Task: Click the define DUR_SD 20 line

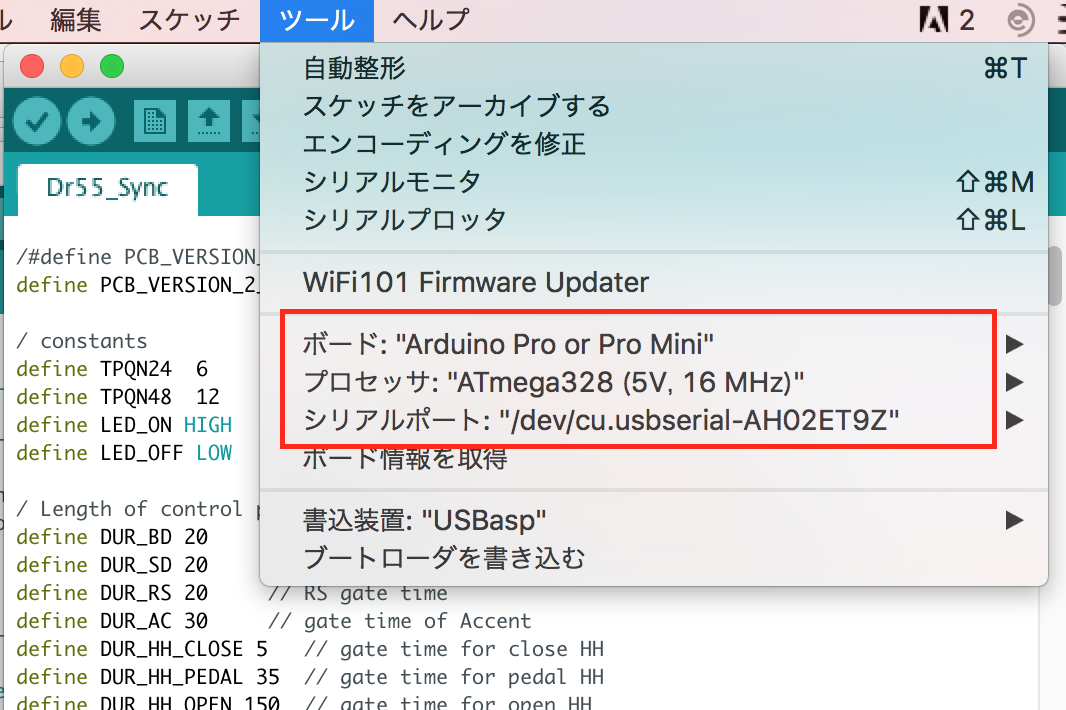Action: (112, 565)
